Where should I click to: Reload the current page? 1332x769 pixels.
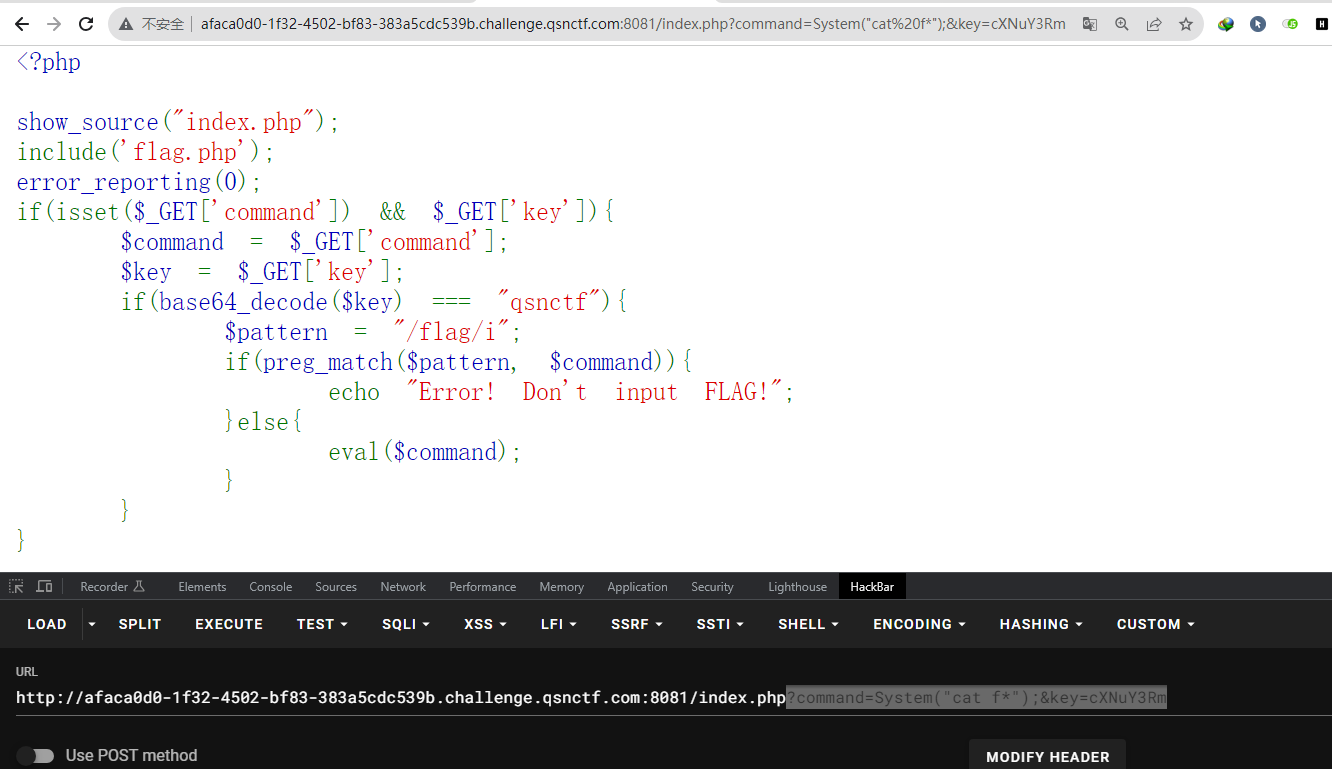(87, 24)
